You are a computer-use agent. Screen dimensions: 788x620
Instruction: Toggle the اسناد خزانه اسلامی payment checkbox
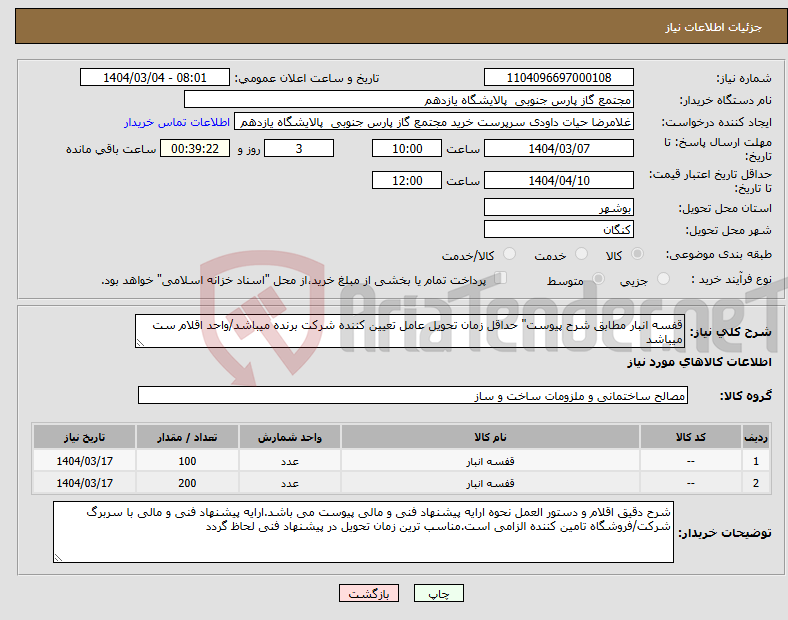coord(501,278)
